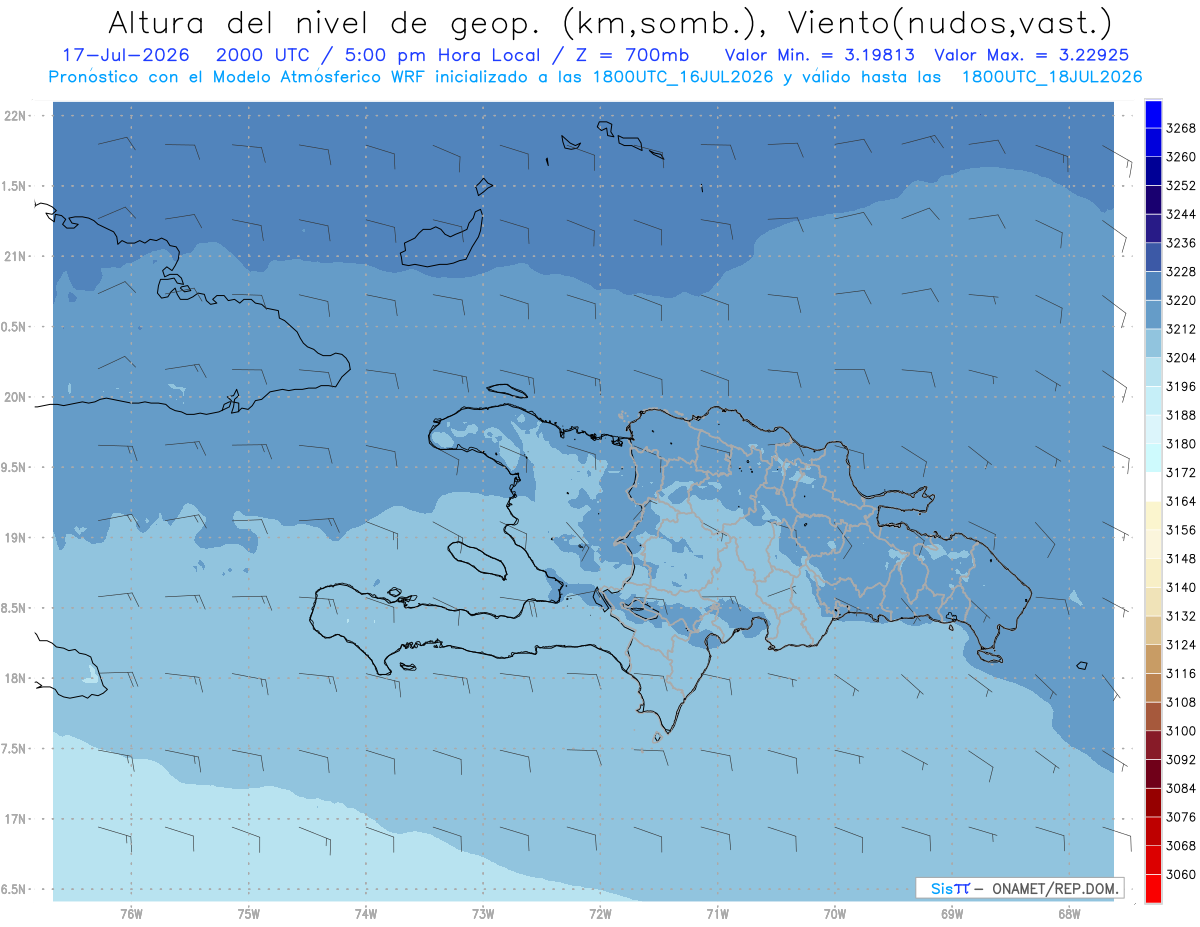Click the '68W' longitude label
Screen dimensions: 1200x927
click(1069, 914)
